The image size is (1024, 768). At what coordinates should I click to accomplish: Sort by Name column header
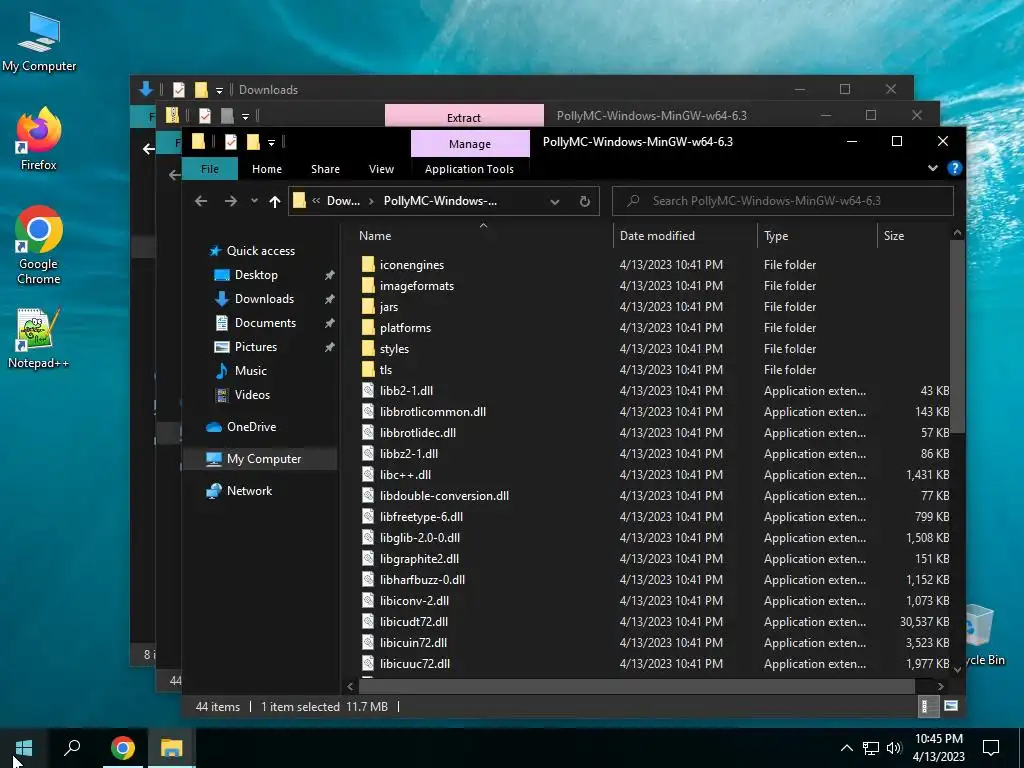(375, 236)
